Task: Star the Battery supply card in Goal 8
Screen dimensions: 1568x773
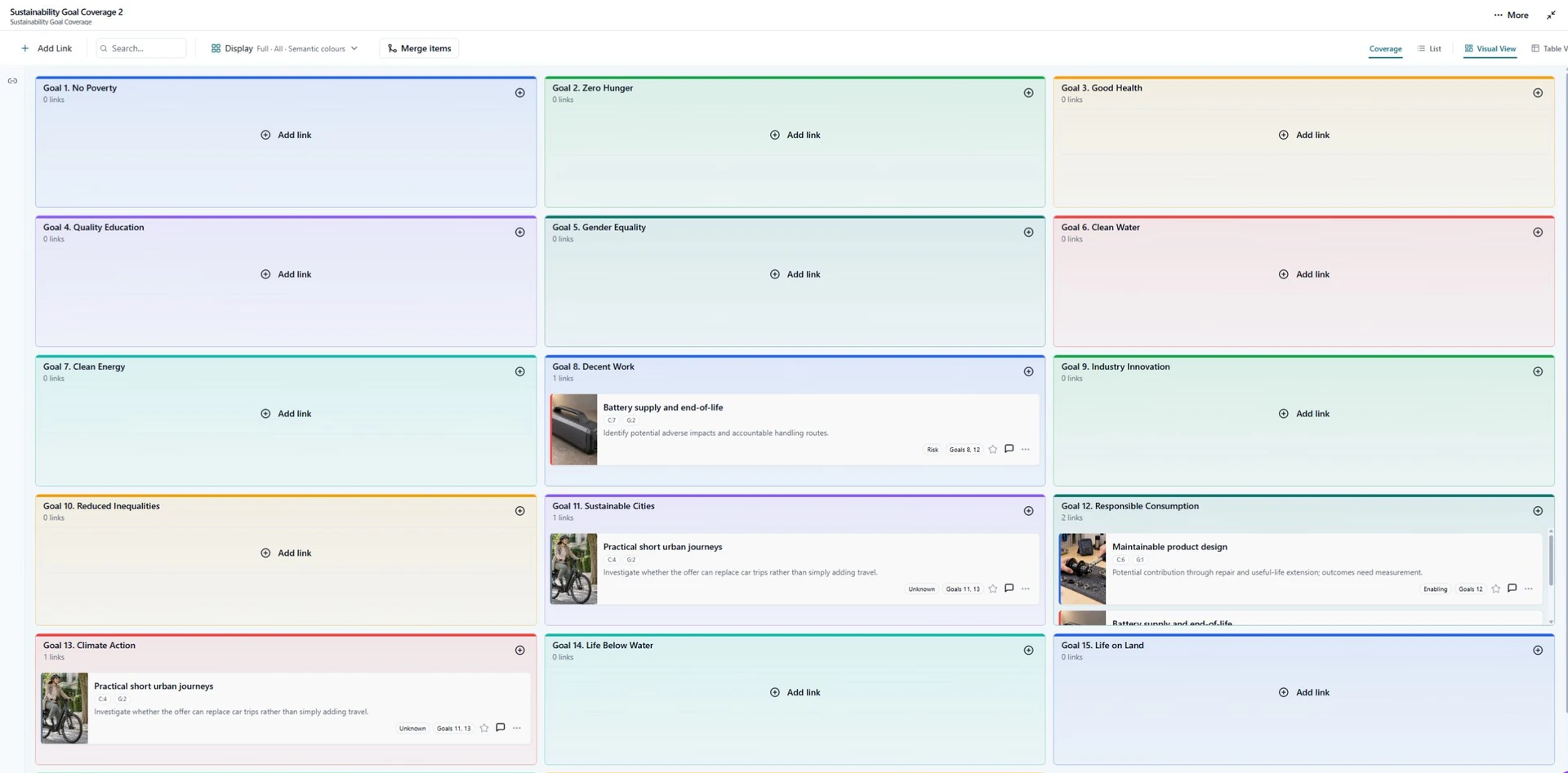Action: tap(992, 450)
